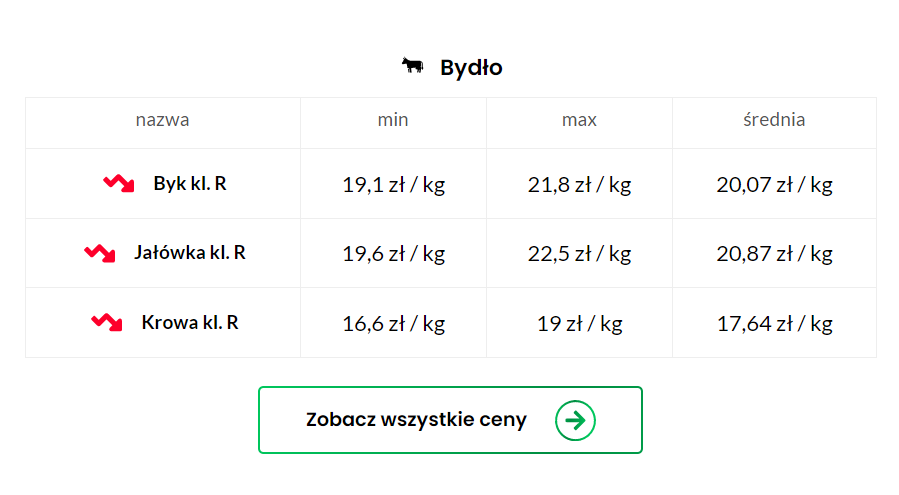Click the 19,1 zł / kg min price

[393, 185]
